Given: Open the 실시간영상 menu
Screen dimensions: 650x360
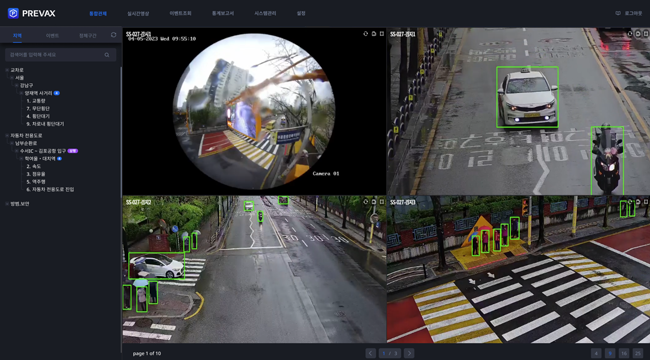Looking at the screenshot, I should coord(138,13).
